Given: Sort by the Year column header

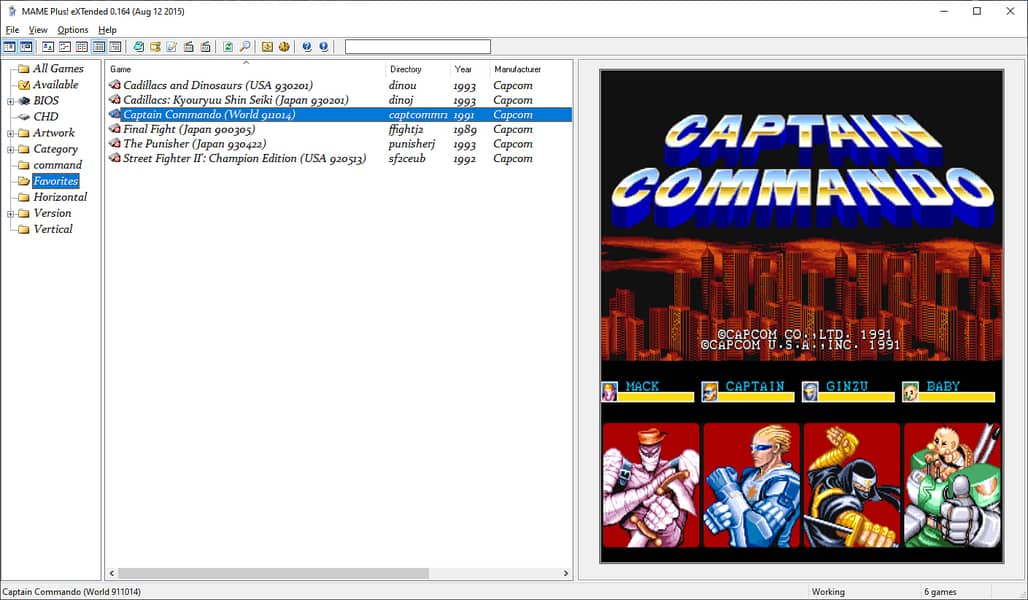Looking at the screenshot, I should [470, 69].
